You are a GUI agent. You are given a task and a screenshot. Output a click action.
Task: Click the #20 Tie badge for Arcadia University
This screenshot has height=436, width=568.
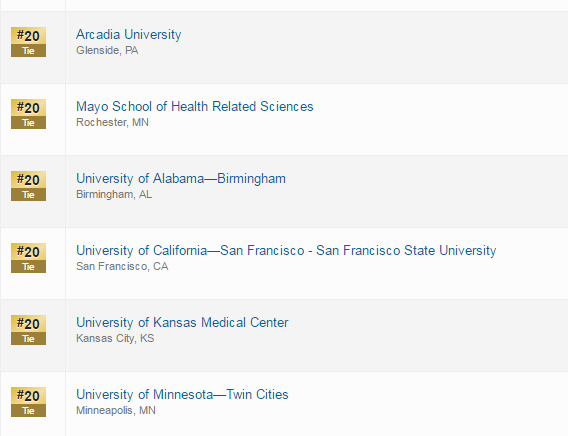point(28,42)
